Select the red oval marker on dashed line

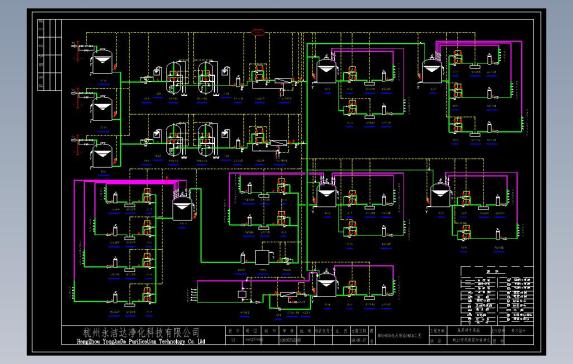pyautogui.click(x=258, y=33)
